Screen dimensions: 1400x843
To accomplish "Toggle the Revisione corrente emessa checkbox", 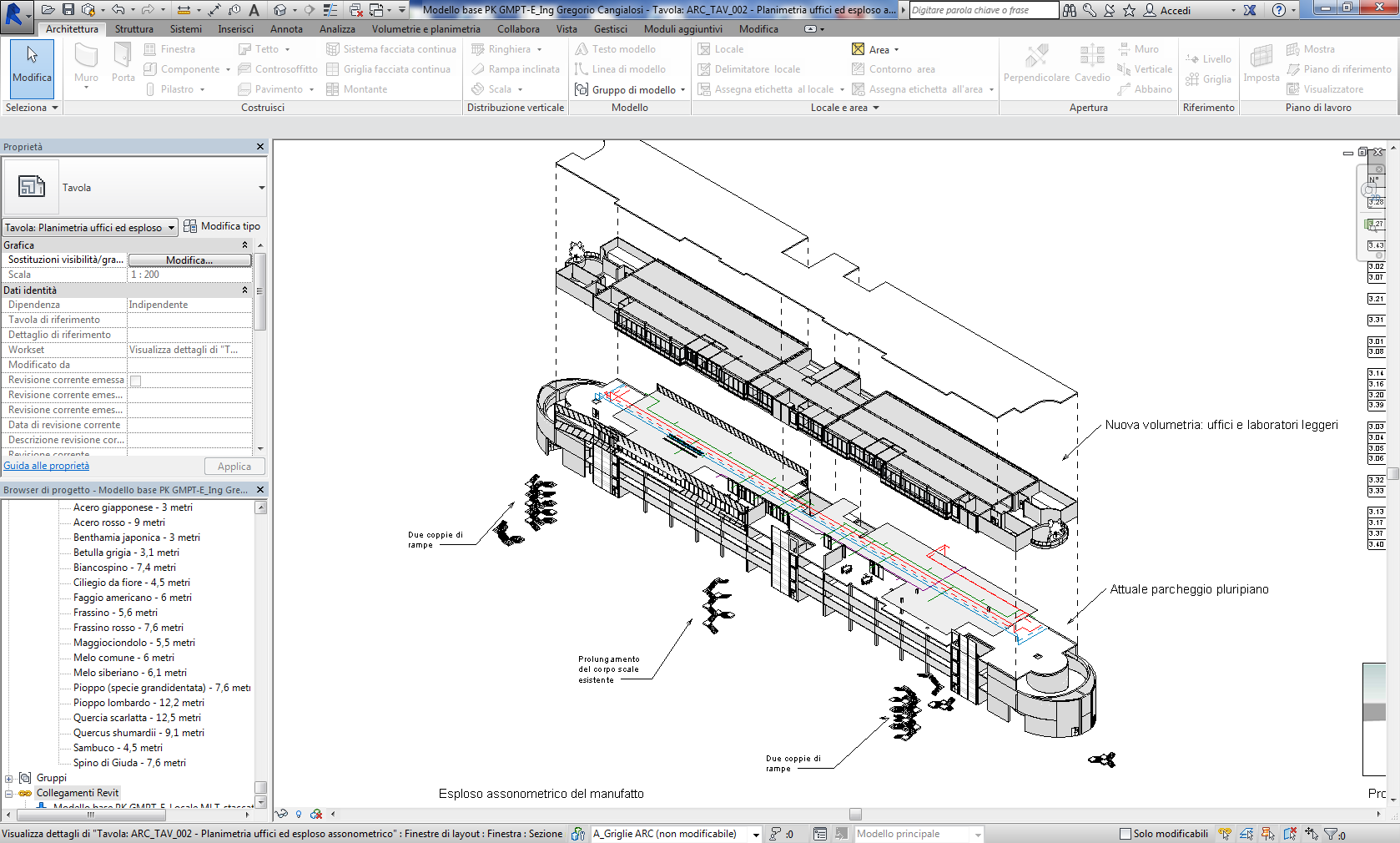I will (136, 381).
